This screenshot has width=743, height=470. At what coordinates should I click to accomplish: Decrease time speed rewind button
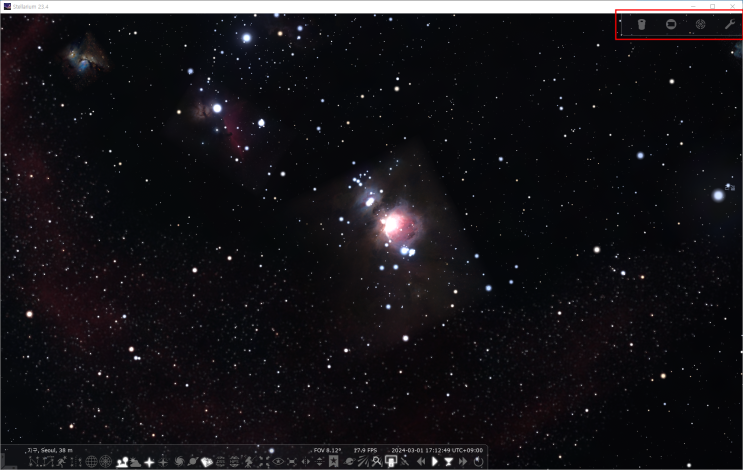pos(421,462)
